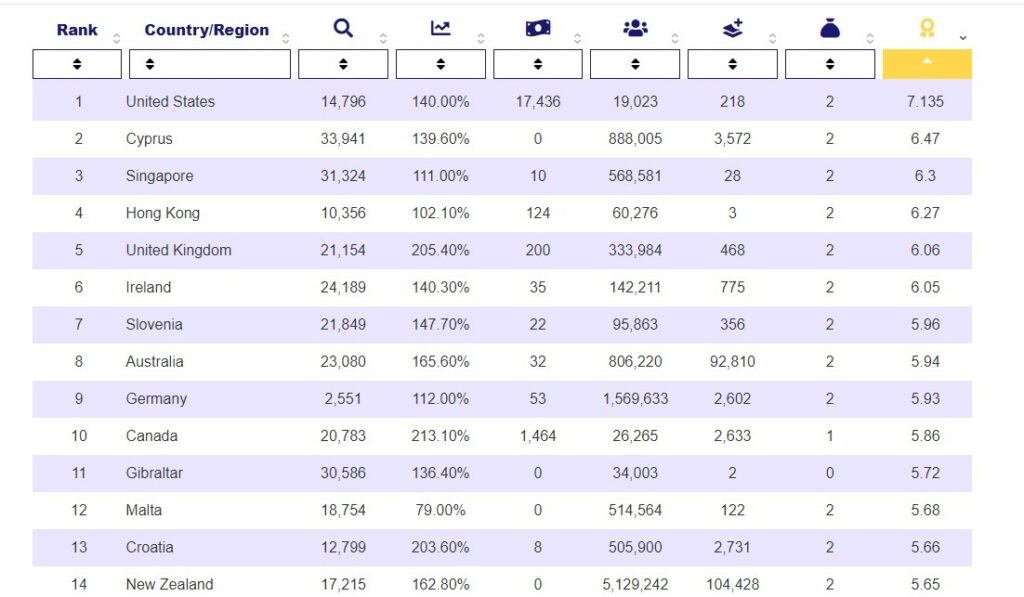Click the 17,436 value for United States
This screenshot has width=1024, height=597.
tap(537, 101)
